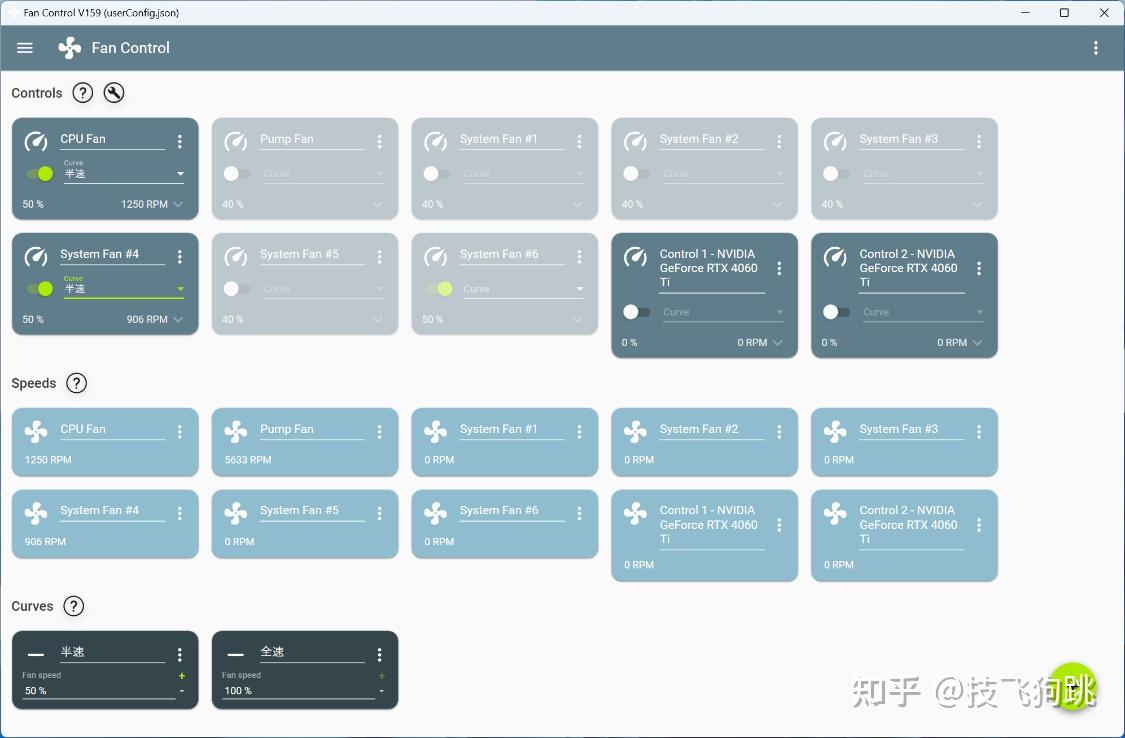Open the hamburger navigation menu
This screenshot has width=1125, height=738.
(25, 48)
